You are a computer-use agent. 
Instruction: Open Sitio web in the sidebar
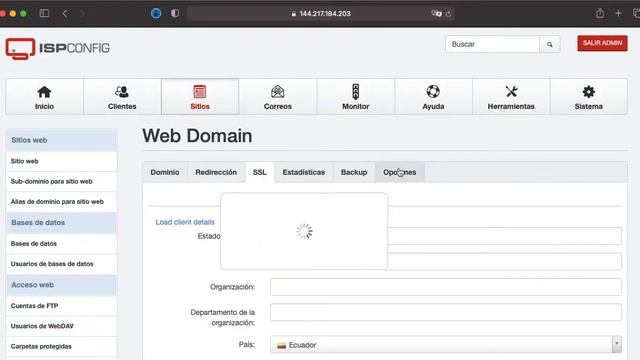[61, 161]
